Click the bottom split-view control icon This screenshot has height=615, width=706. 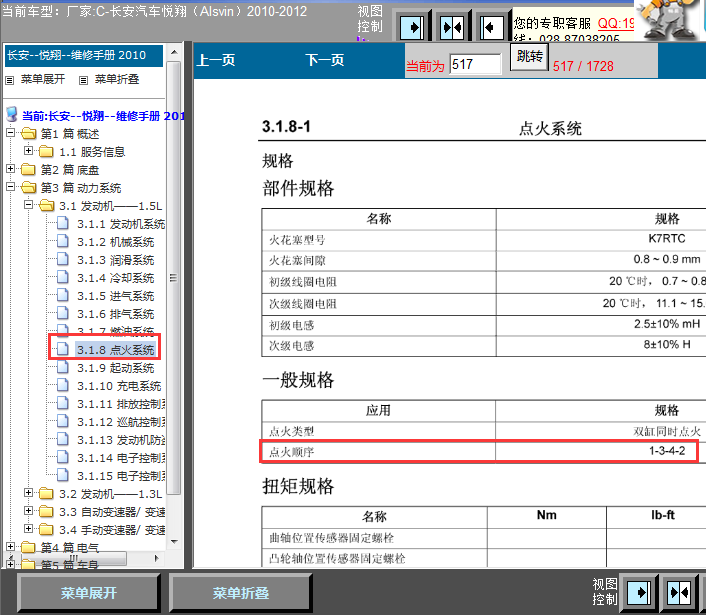679,592
